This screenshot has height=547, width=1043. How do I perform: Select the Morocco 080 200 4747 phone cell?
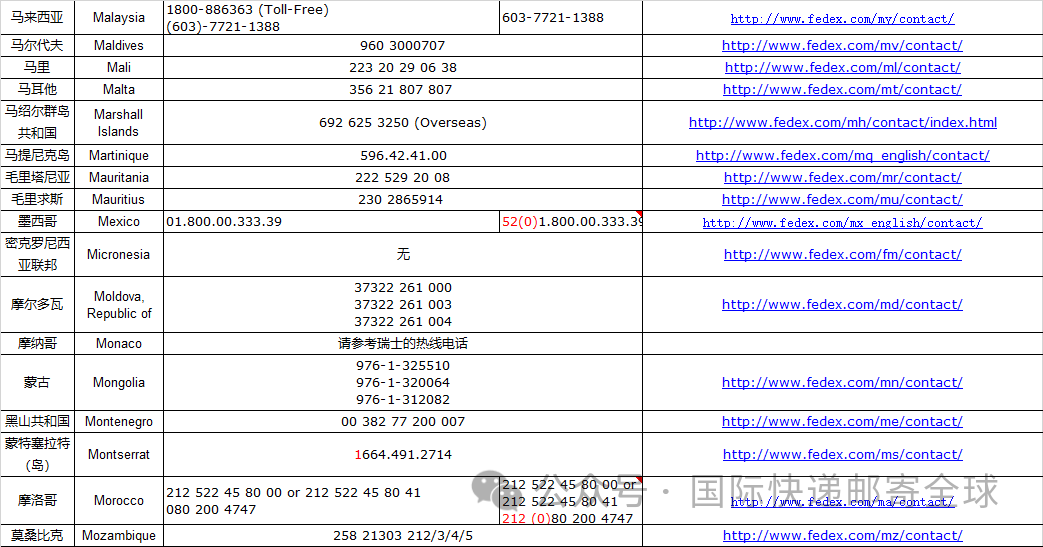(331, 500)
